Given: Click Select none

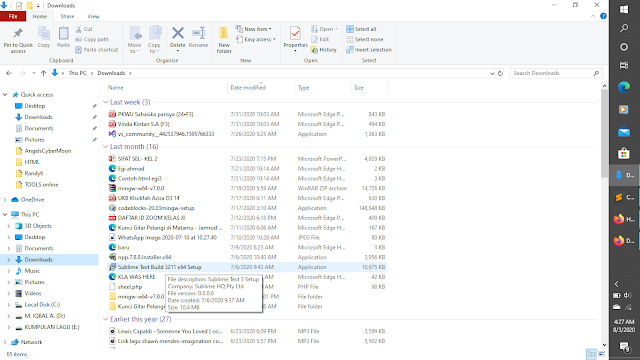Looking at the screenshot, I should [365, 39].
